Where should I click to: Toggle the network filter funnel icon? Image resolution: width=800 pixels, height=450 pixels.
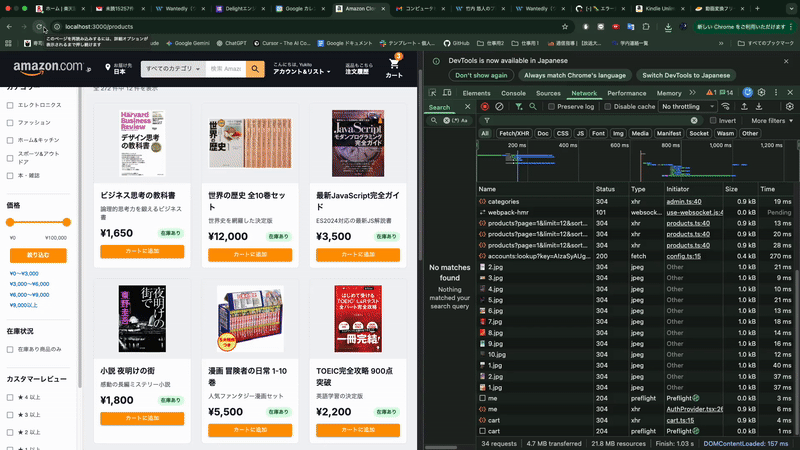click(518, 107)
